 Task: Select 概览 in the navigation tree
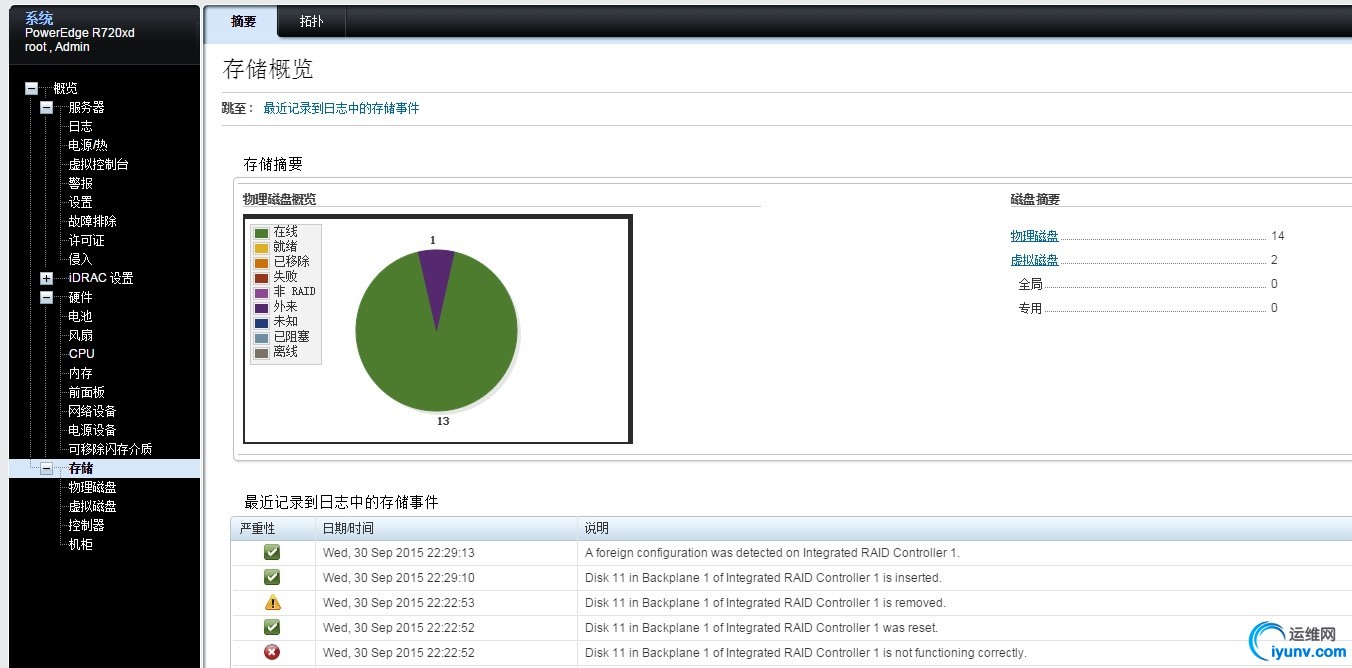pyautogui.click(x=66, y=88)
